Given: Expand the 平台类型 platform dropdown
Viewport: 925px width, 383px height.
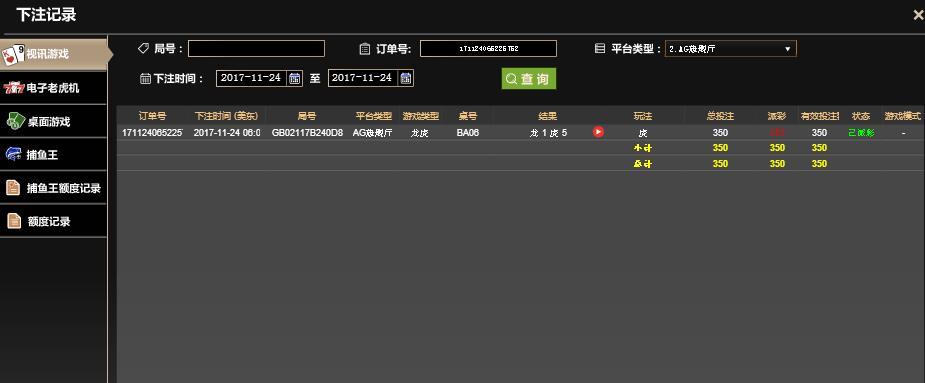Looking at the screenshot, I should (730, 49).
